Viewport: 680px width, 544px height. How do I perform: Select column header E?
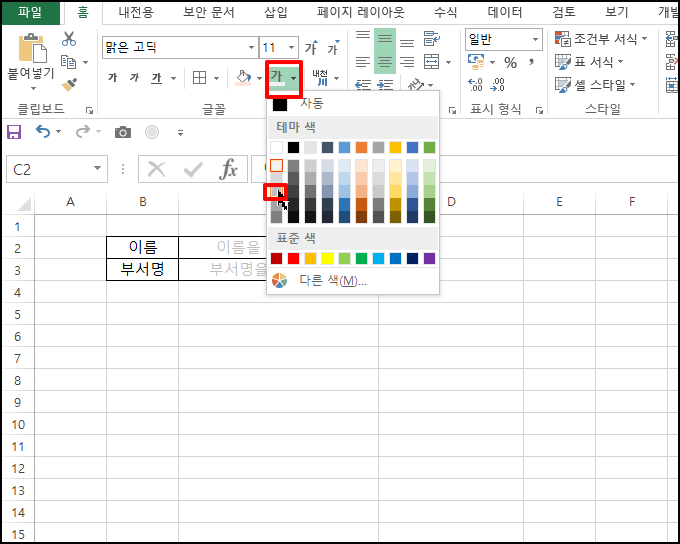tap(559, 201)
